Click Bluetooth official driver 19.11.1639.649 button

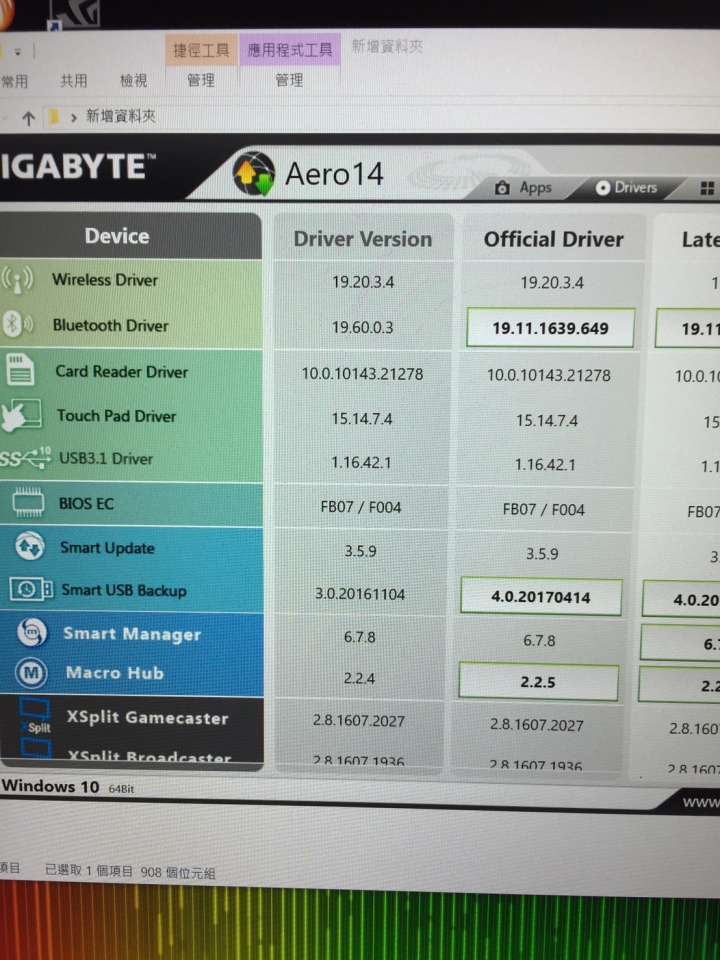tap(550, 328)
